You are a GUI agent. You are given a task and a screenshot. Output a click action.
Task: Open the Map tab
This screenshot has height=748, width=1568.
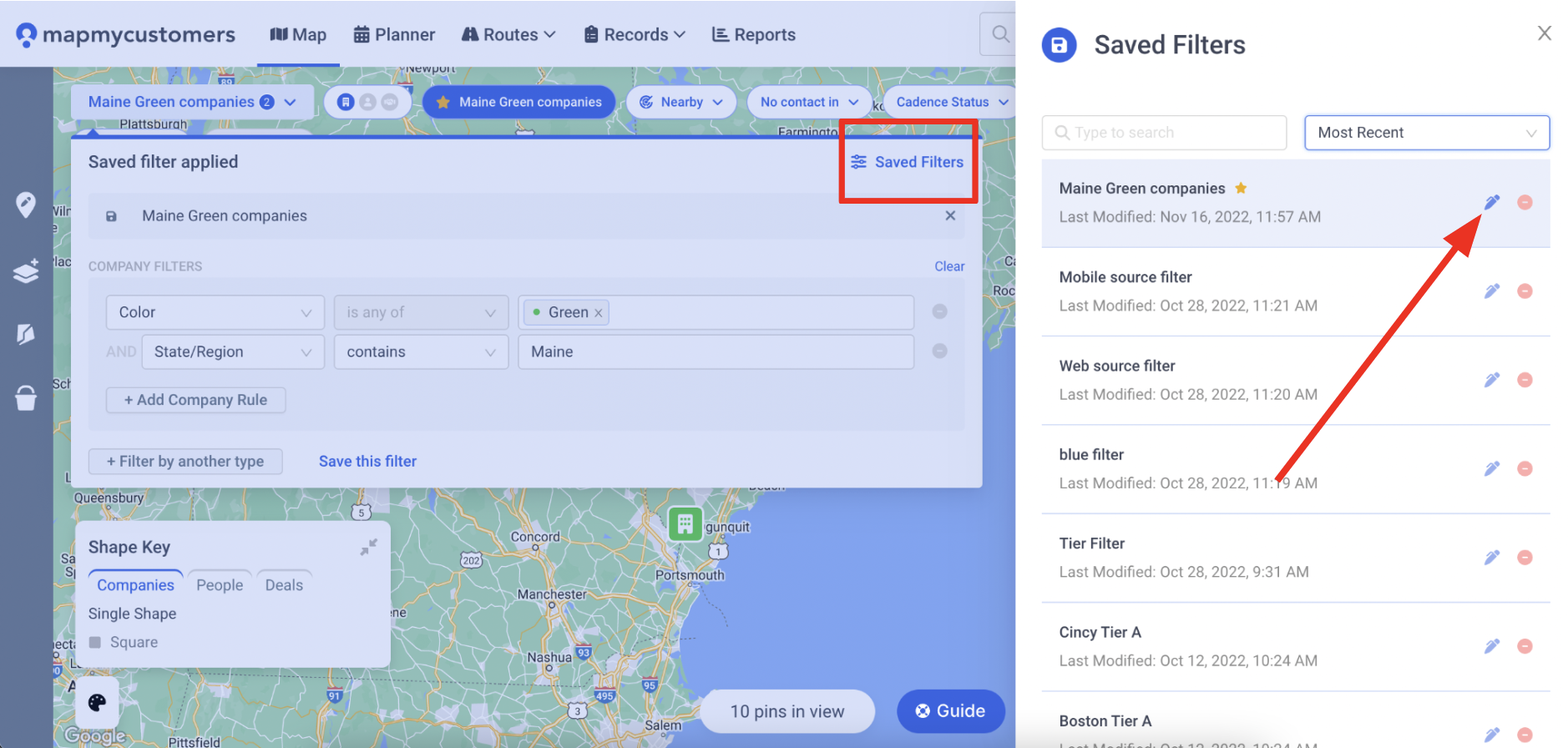[298, 34]
